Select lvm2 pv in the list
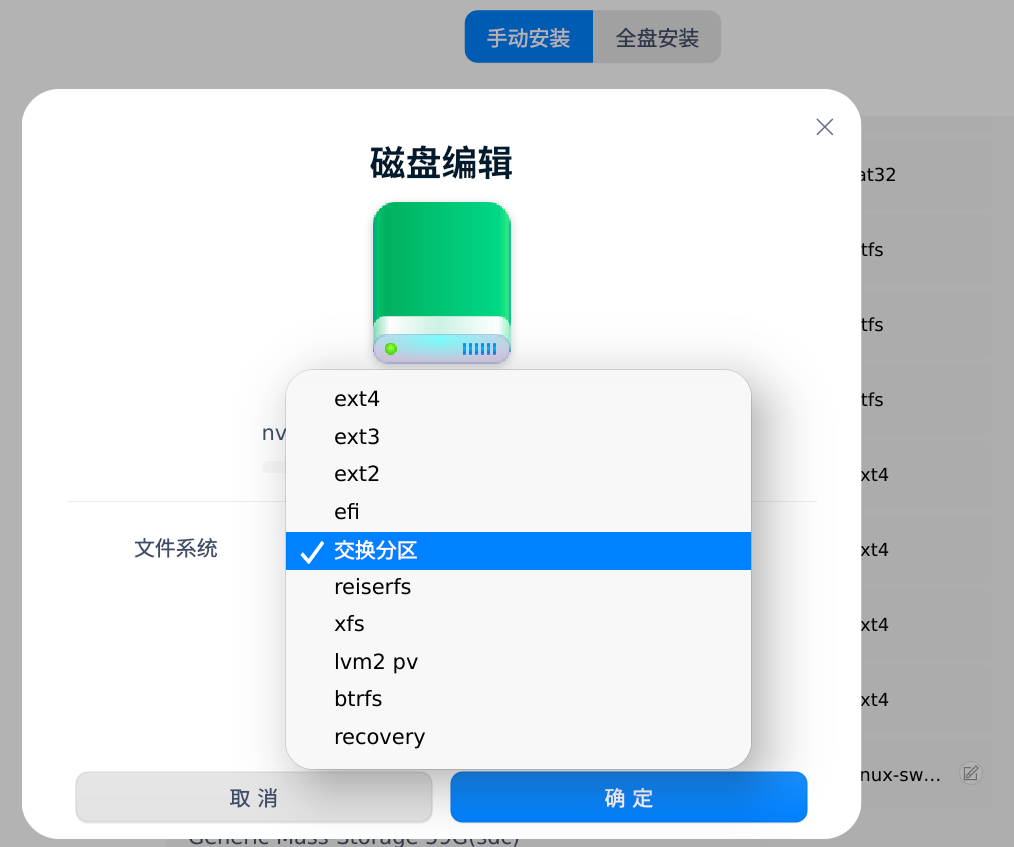The height and width of the screenshot is (847, 1014). [x=518, y=661]
